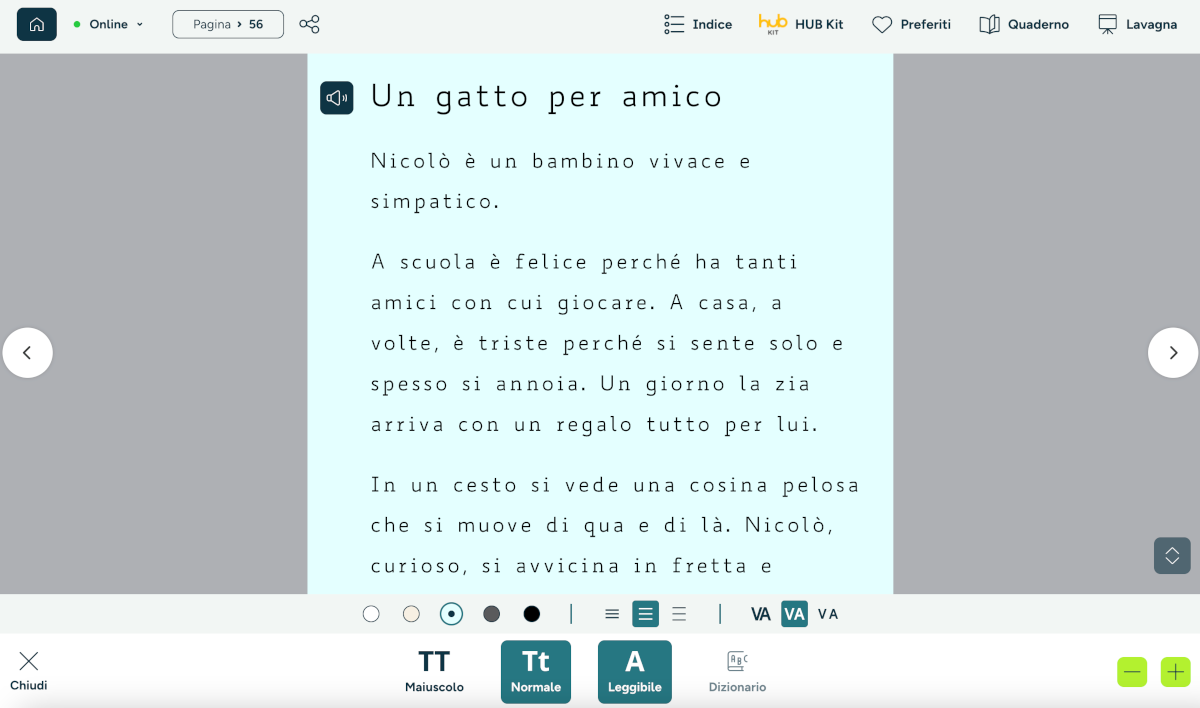Toggle the Leggibile font option

click(x=635, y=672)
